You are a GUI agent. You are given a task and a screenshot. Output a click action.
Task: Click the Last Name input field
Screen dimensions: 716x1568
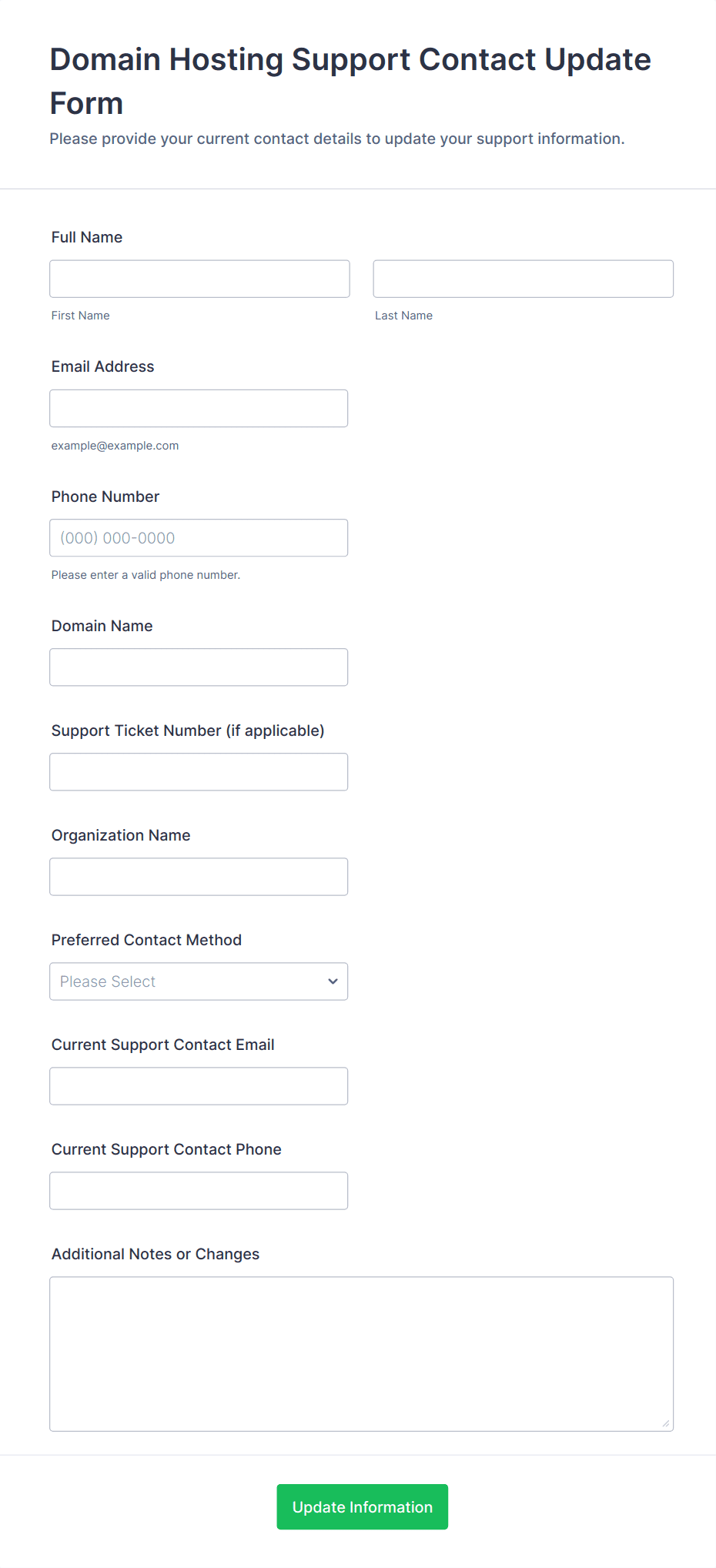[x=523, y=279]
